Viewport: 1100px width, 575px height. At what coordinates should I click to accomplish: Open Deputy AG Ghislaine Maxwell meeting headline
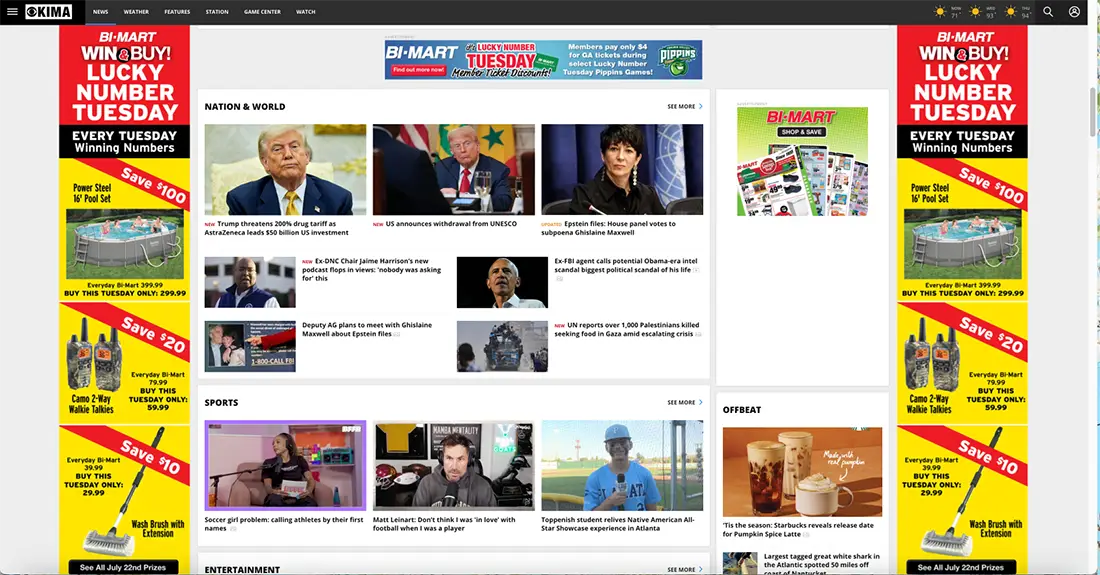367,330
